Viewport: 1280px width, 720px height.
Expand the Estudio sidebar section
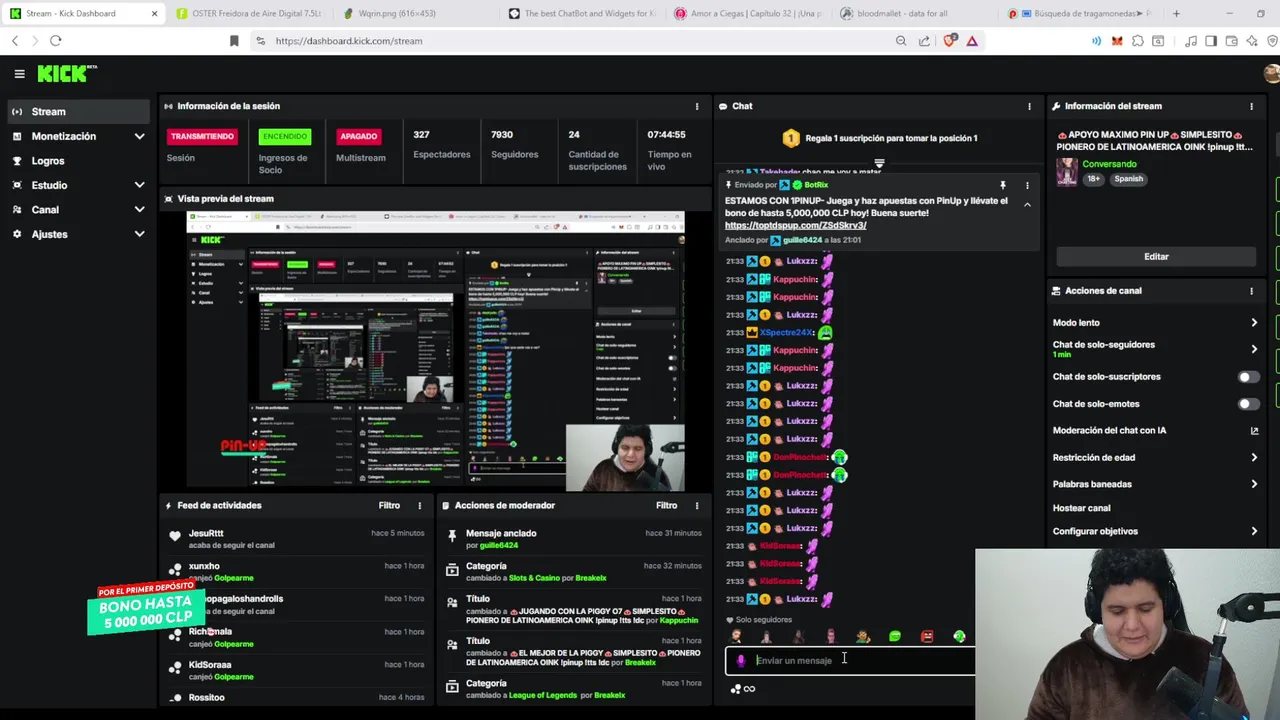coord(139,185)
